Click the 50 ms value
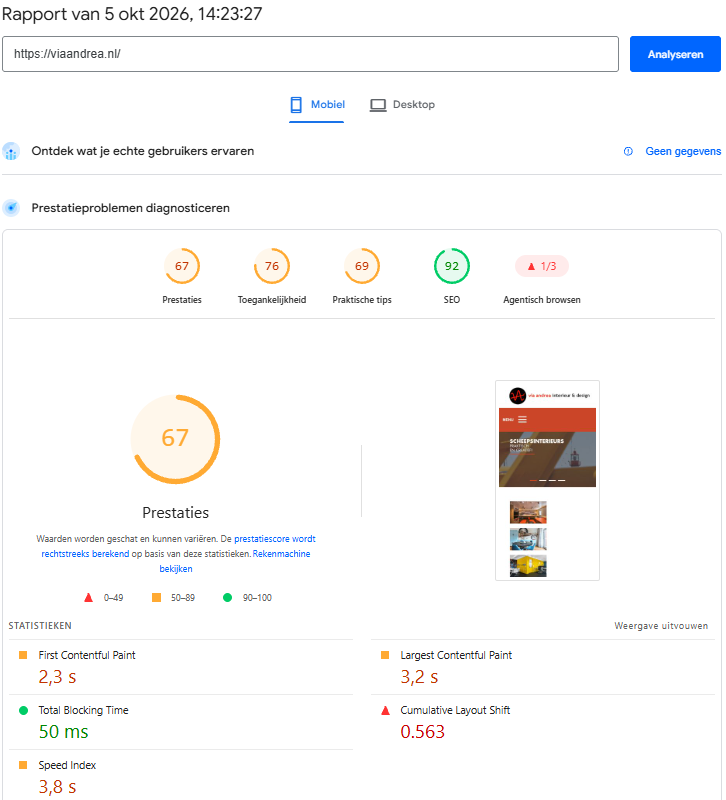Image resolution: width=726 pixels, height=800 pixels. tap(63, 732)
